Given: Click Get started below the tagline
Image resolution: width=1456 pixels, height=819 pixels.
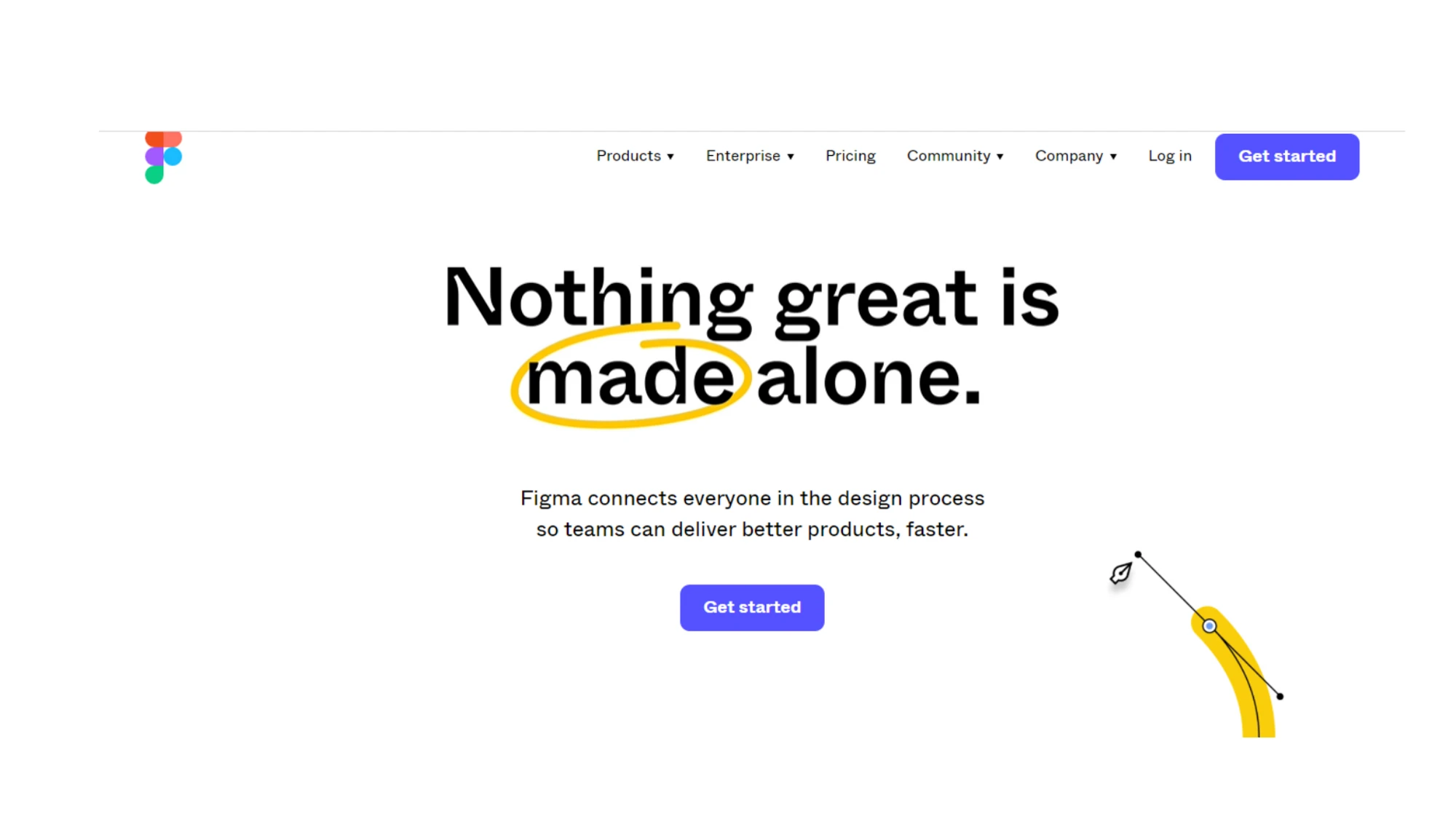Looking at the screenshot, I should (751, 607).
